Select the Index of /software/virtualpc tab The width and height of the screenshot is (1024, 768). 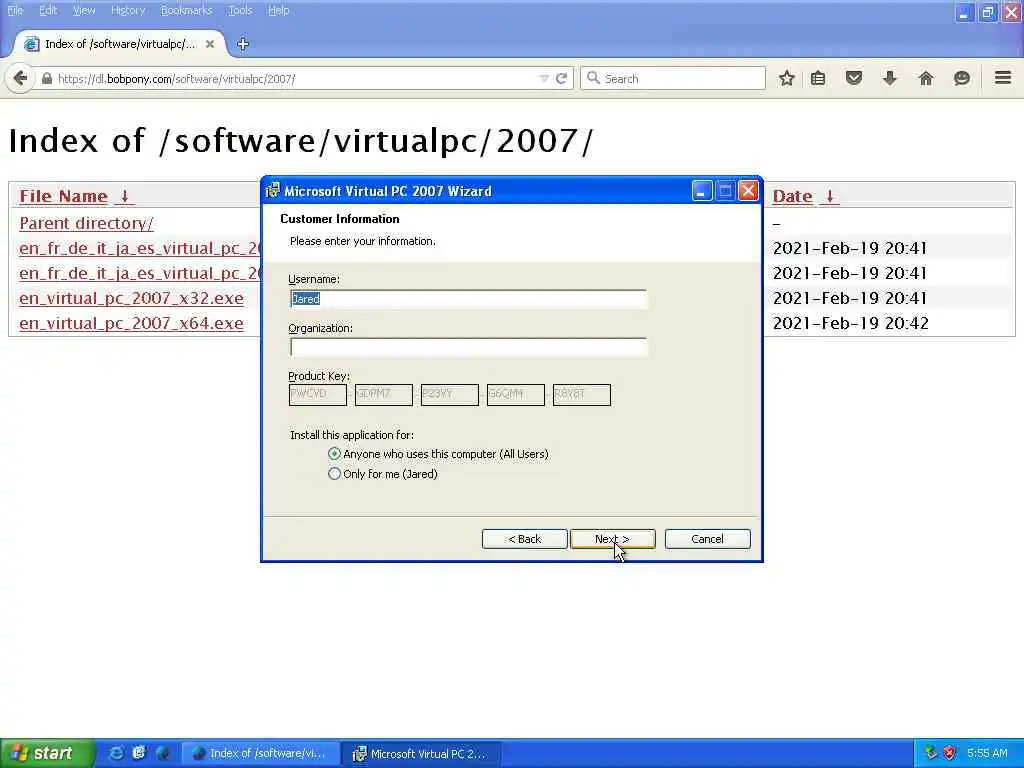point(120,44)
